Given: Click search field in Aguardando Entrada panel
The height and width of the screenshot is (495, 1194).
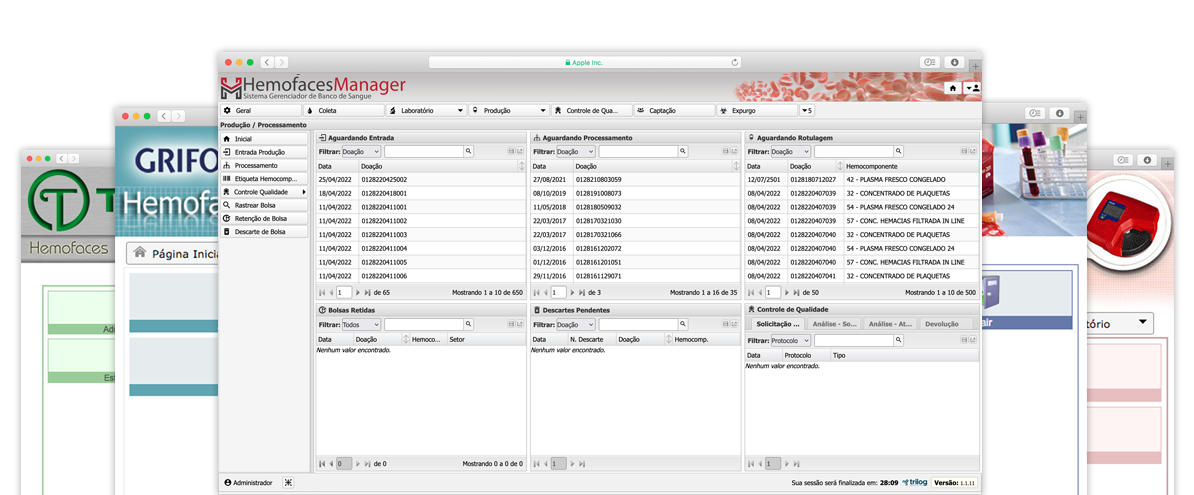Looking at the screenshot, I should [423, 152].
